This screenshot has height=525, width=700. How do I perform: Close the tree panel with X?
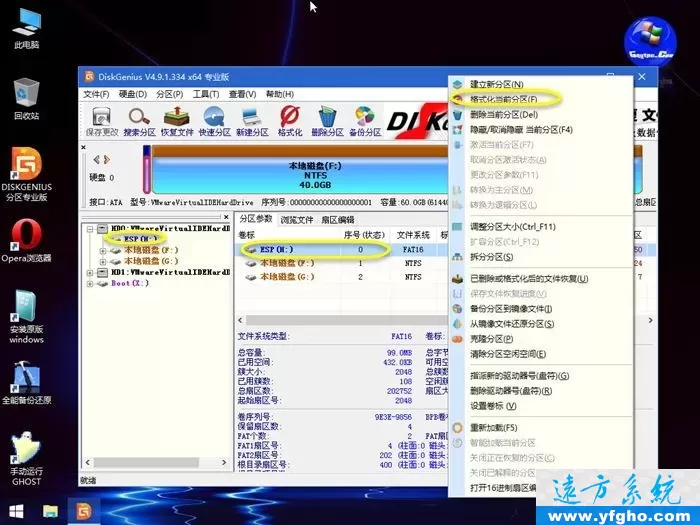click(226, 217)
